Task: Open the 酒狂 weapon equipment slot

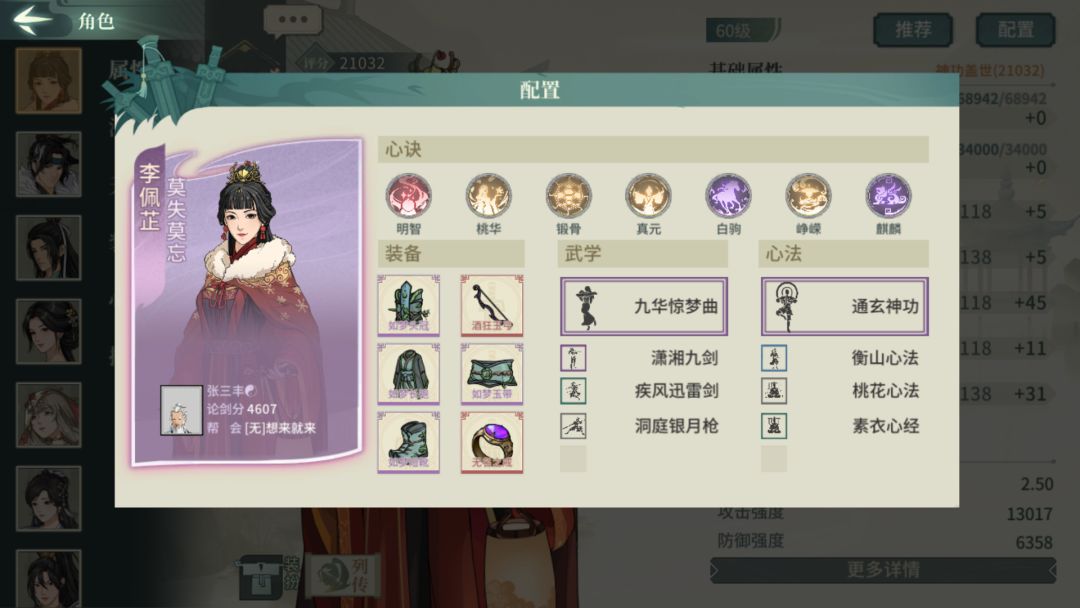Action: (x=492, y=305)
